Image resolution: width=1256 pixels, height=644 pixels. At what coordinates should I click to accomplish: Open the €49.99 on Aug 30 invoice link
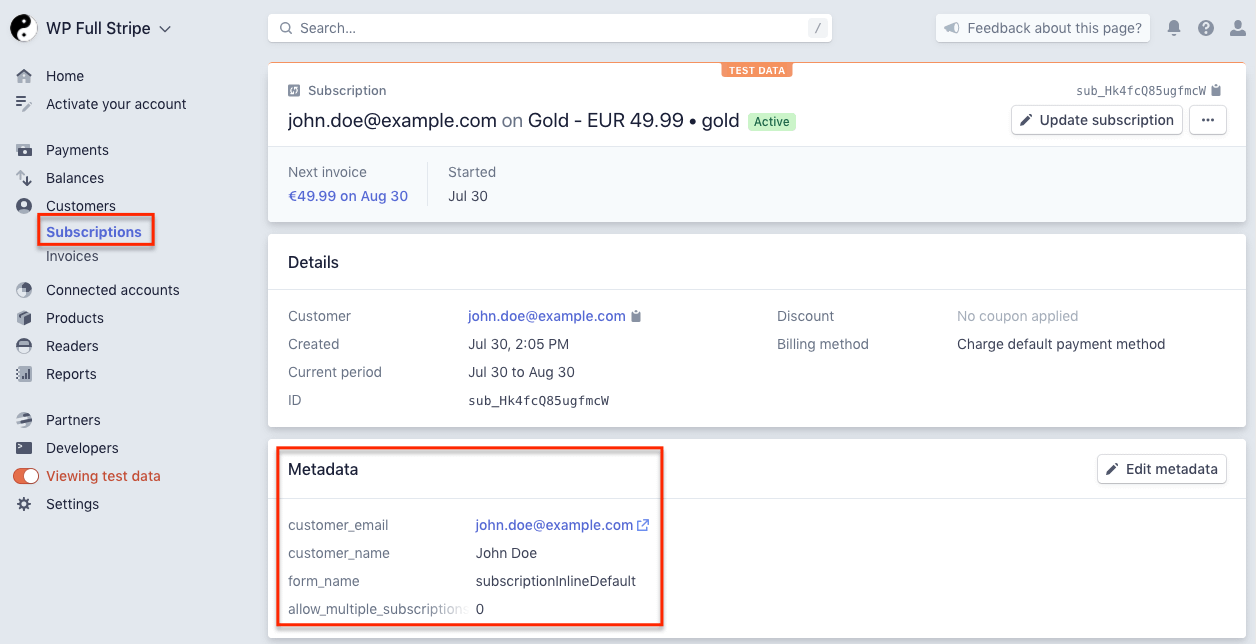[348, 196]
